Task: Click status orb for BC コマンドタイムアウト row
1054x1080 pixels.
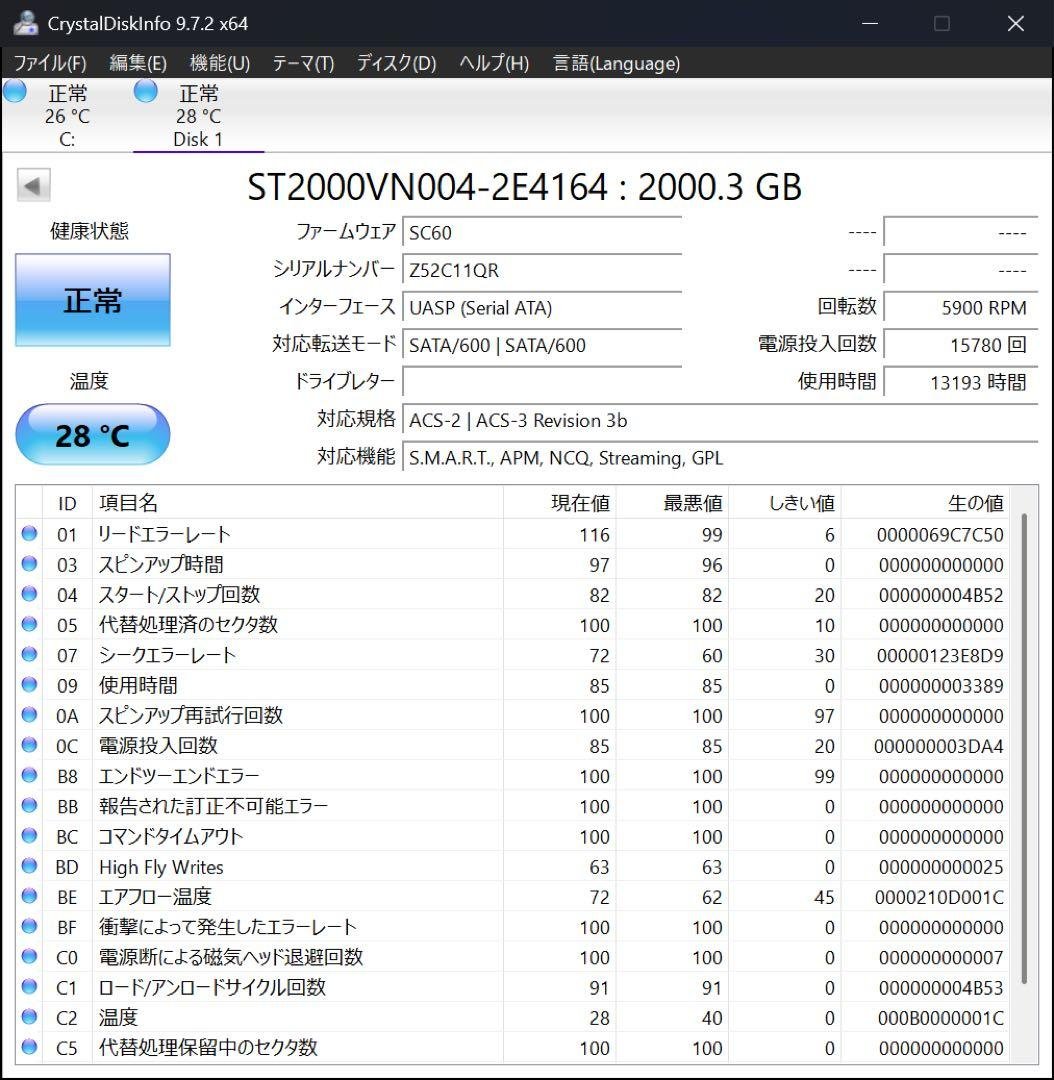Action: [29, 835]
